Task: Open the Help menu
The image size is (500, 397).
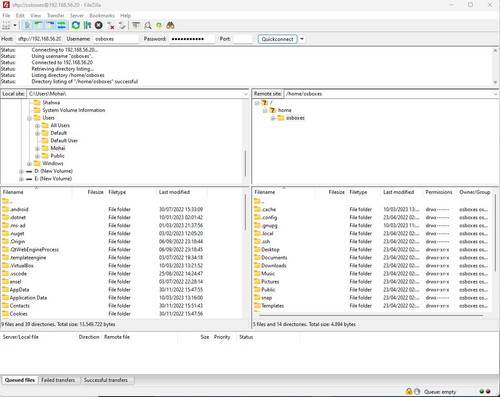Action: [125, 16]
